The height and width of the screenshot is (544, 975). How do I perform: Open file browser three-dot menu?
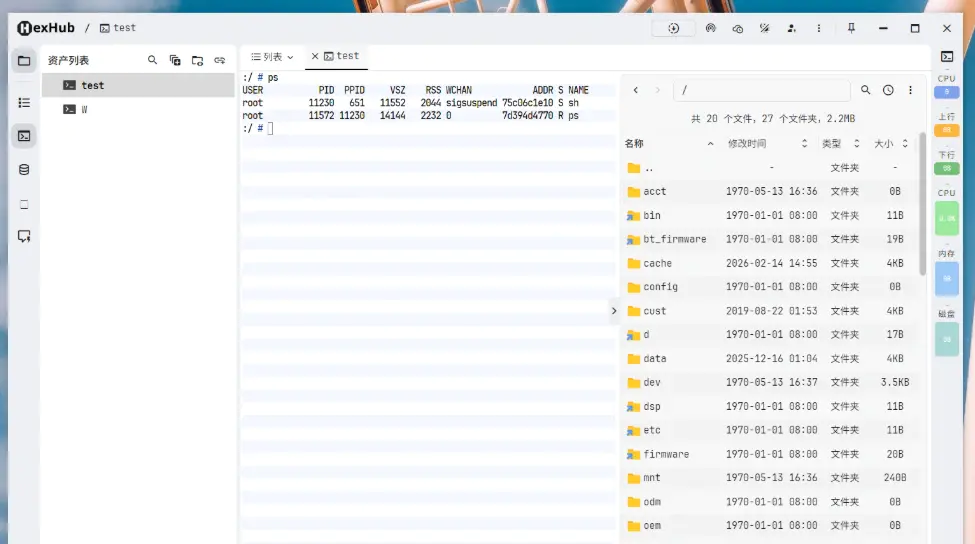coord(910,90)
